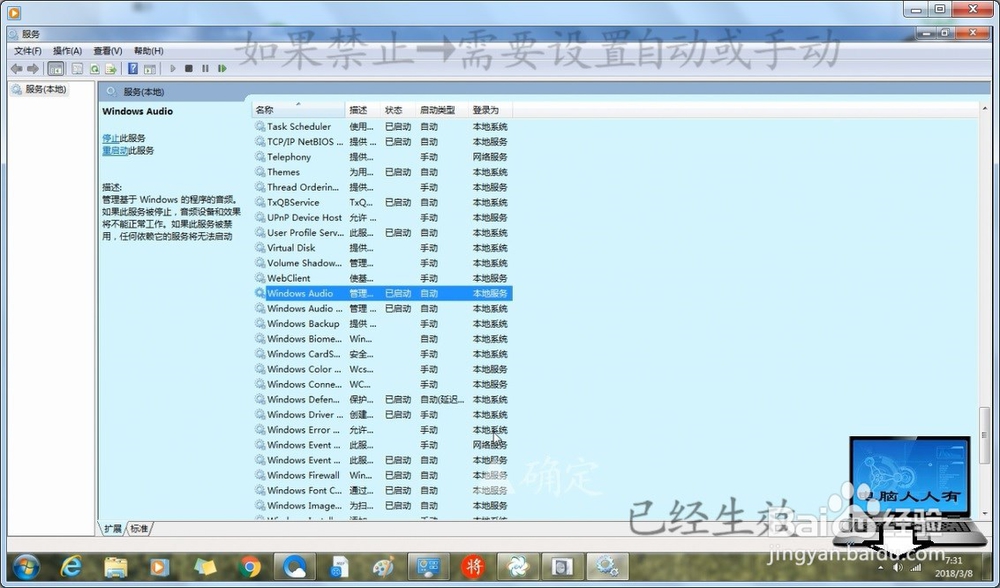Open the media player taskbar icon
This screenshot has height=588, width=1000.
coord(160,566)
